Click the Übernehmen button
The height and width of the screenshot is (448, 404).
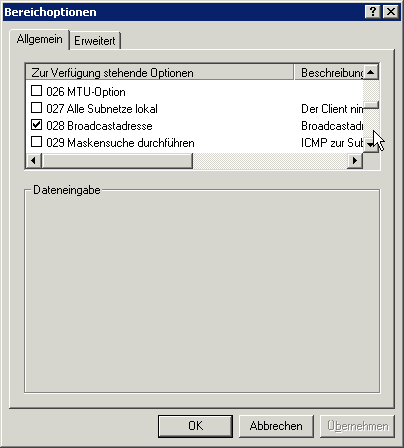pos(357,426)
